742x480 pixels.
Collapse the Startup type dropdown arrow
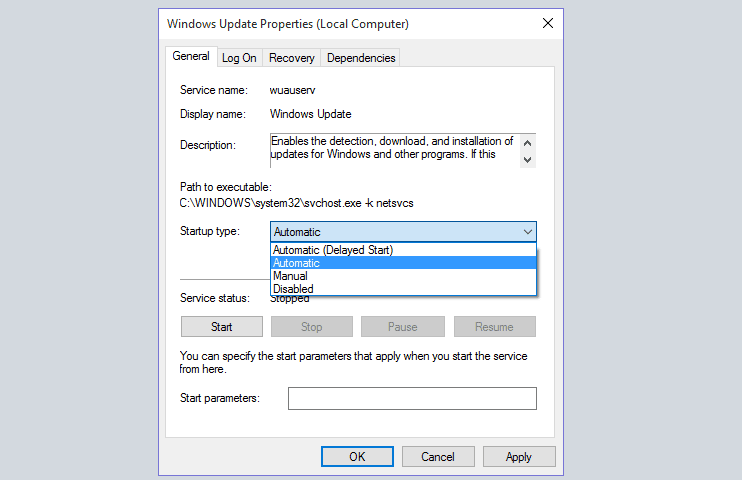pyautogui.click(x=528, y=232)
